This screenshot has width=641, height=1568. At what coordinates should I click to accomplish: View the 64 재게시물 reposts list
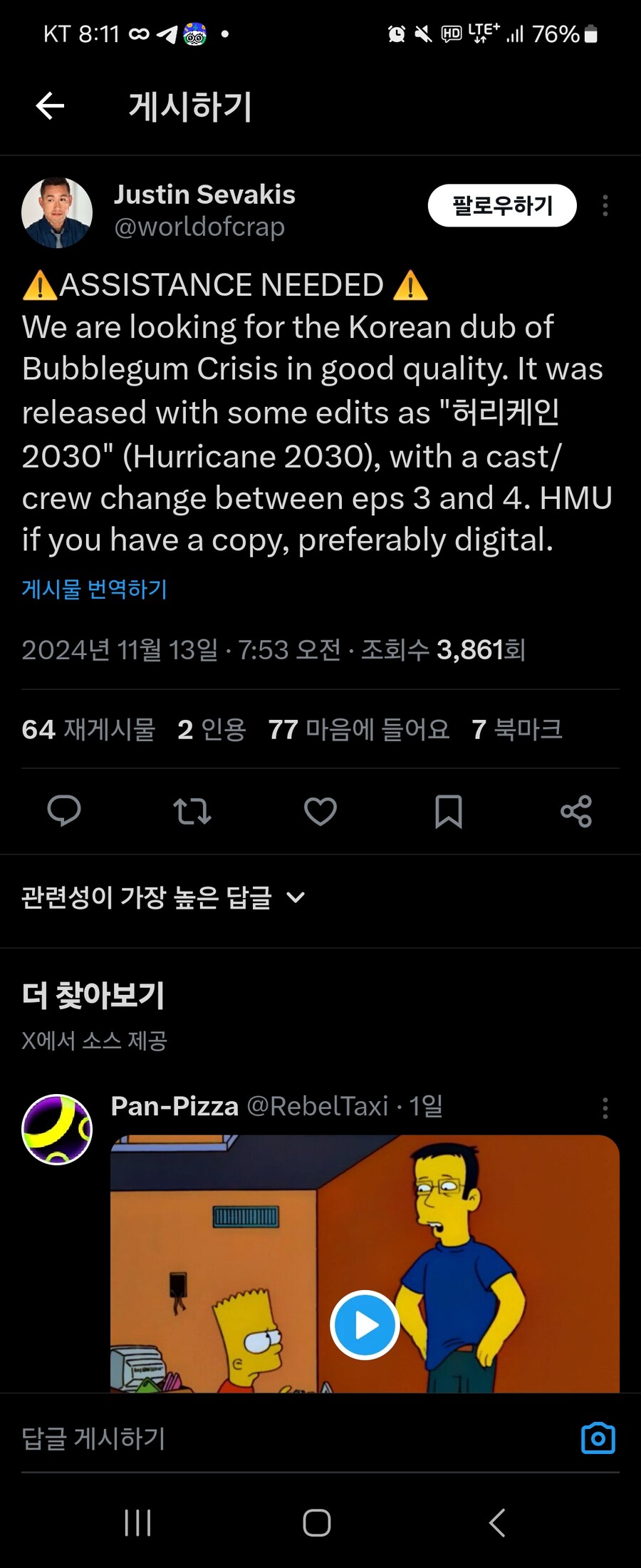(88, 729)
